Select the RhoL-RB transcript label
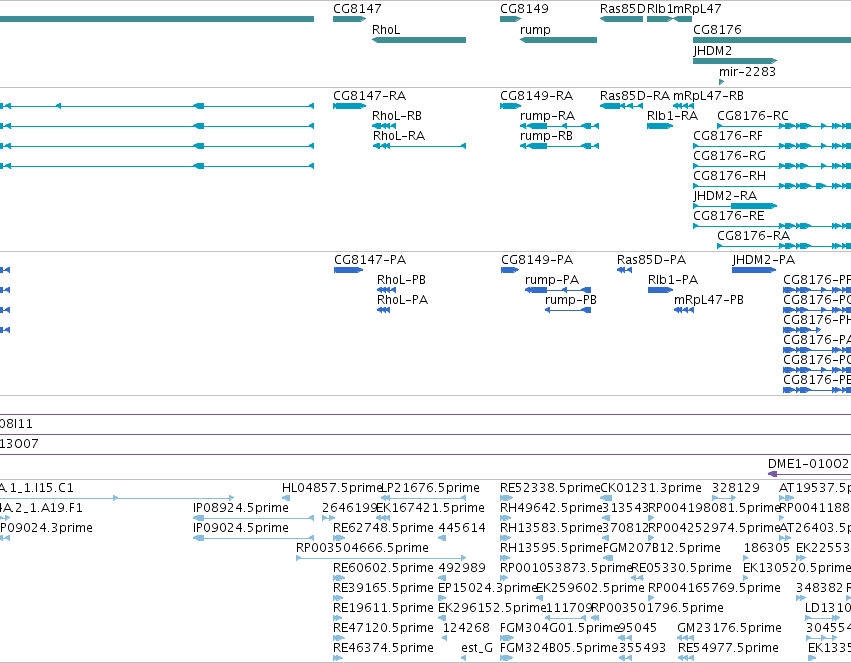The image size is (851, 663). point(397,116)
